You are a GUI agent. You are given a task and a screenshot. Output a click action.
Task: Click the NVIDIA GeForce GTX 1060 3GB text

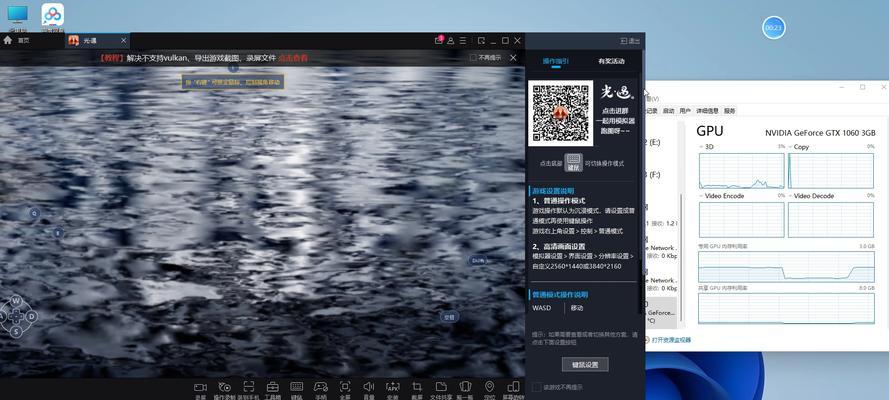point(820,133)
